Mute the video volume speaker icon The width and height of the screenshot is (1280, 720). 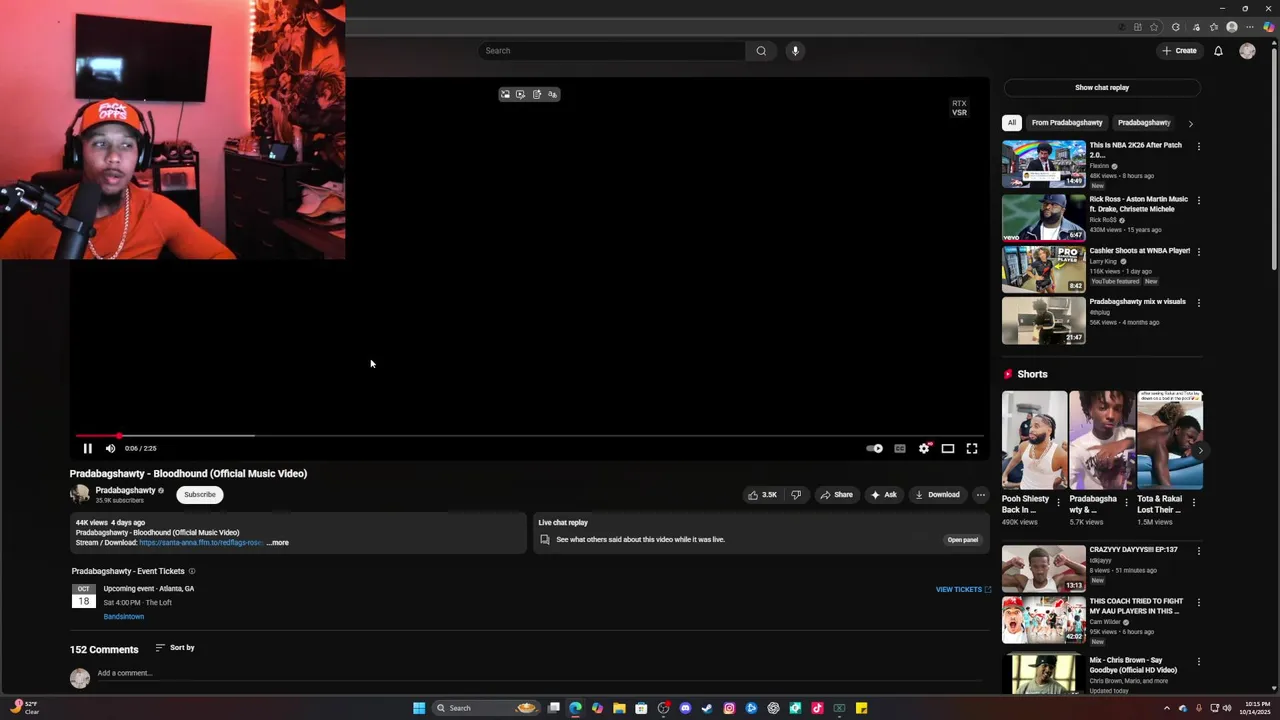coord(110,448)
